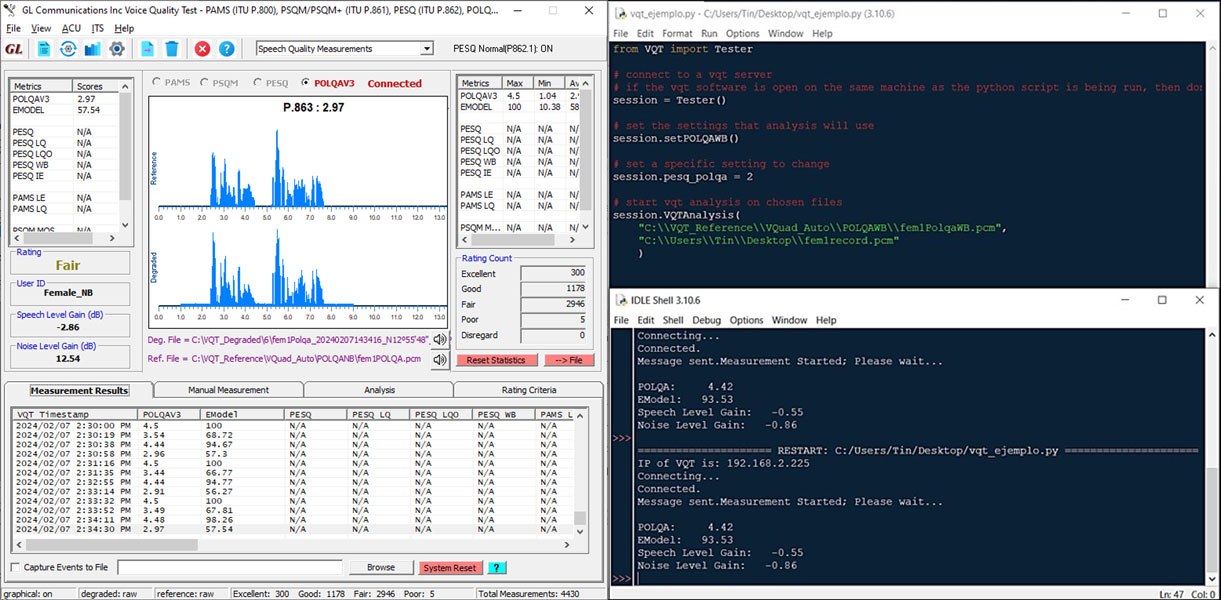The width and height of the screenshot is (1221, 600).
Task: Click the trash can delete icon
Action: coord(172,49)
